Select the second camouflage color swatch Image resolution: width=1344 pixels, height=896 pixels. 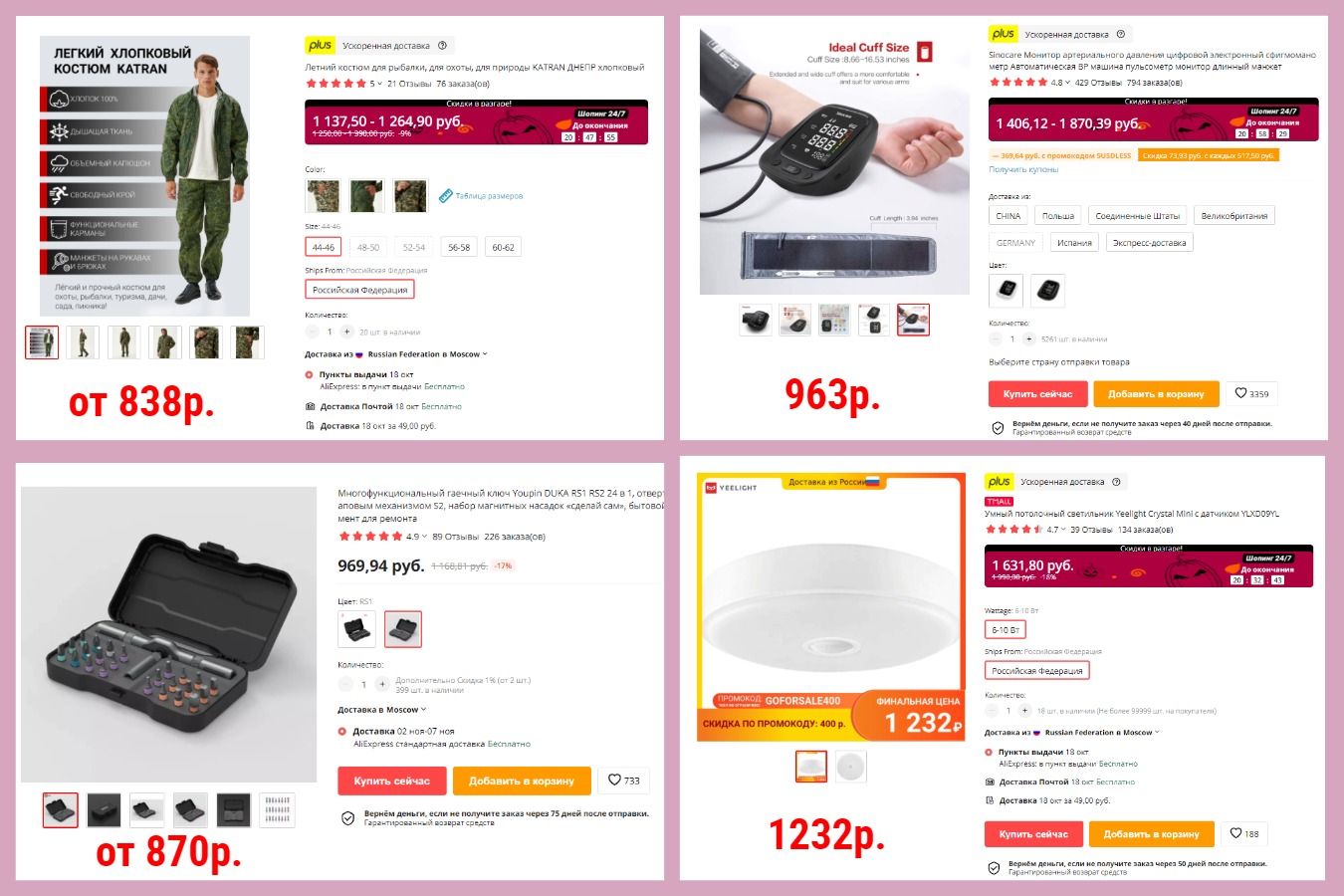[366, 196]
